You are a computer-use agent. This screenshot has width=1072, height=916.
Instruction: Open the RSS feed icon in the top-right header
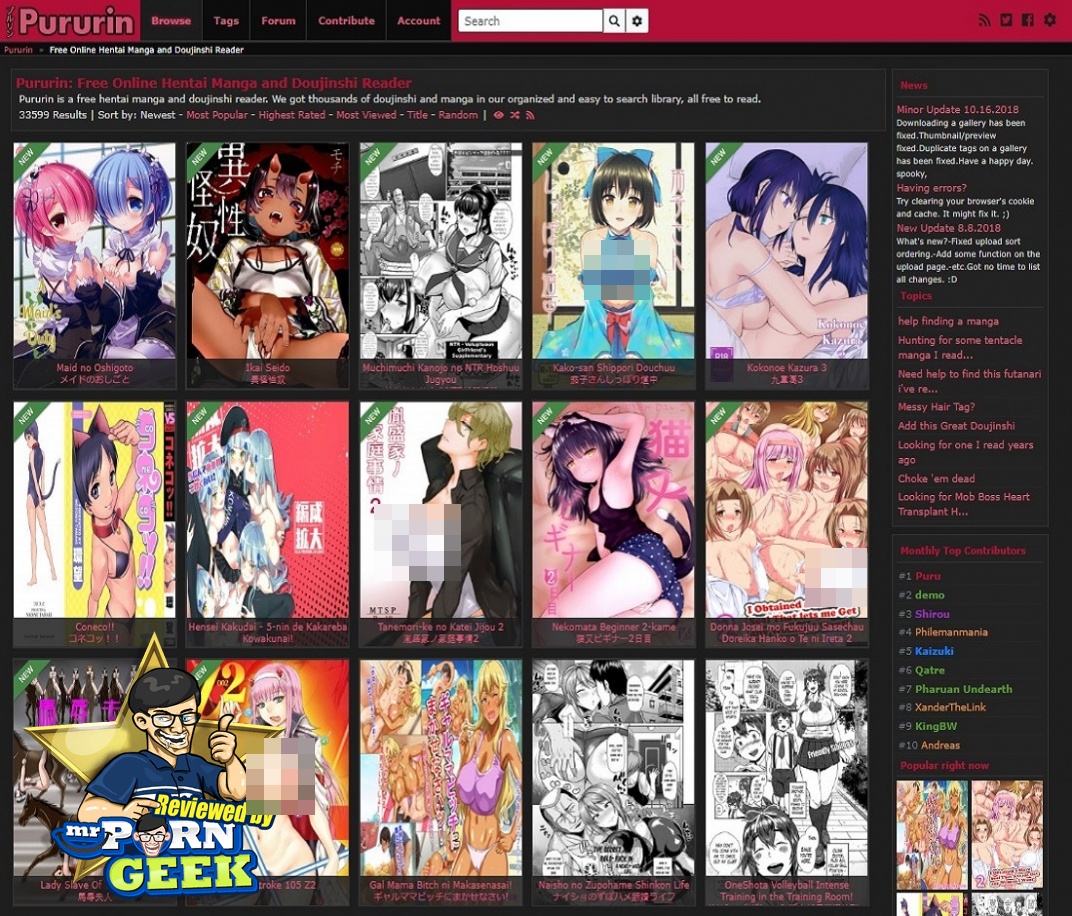click(x=984, y=20)
